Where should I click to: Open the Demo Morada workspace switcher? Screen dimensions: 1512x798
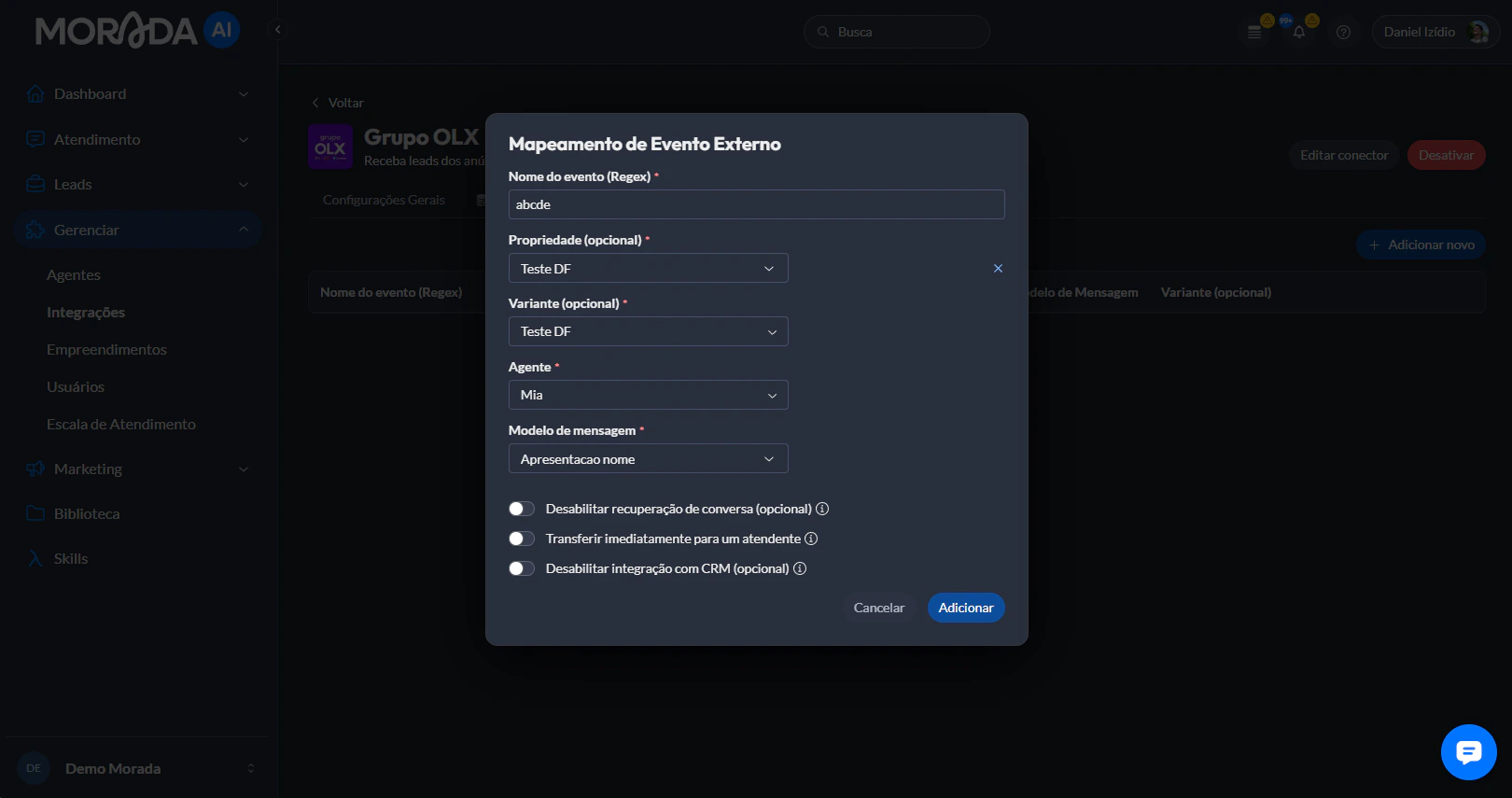click(137, 768)
